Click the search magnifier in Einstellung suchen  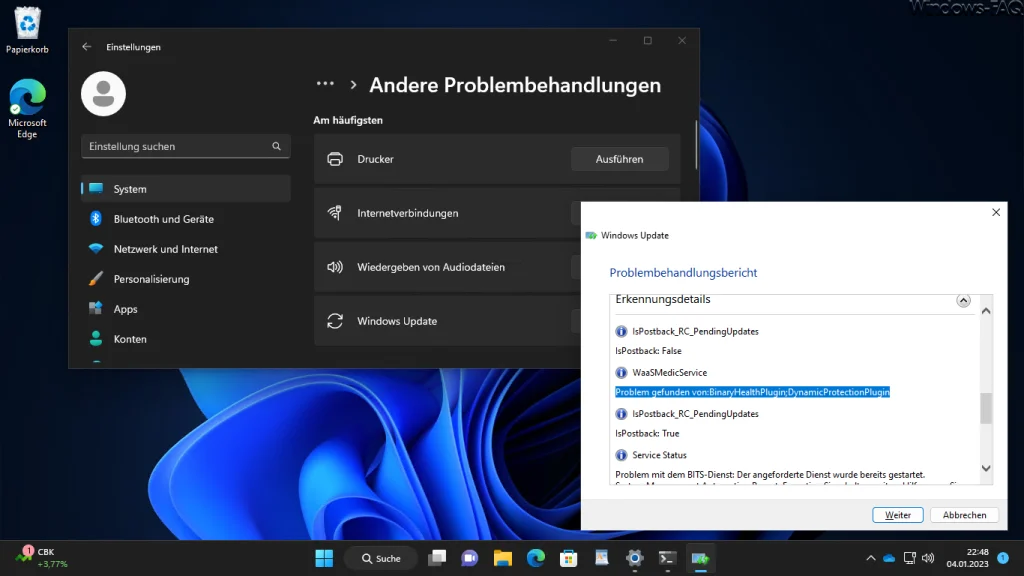(276, 146)
